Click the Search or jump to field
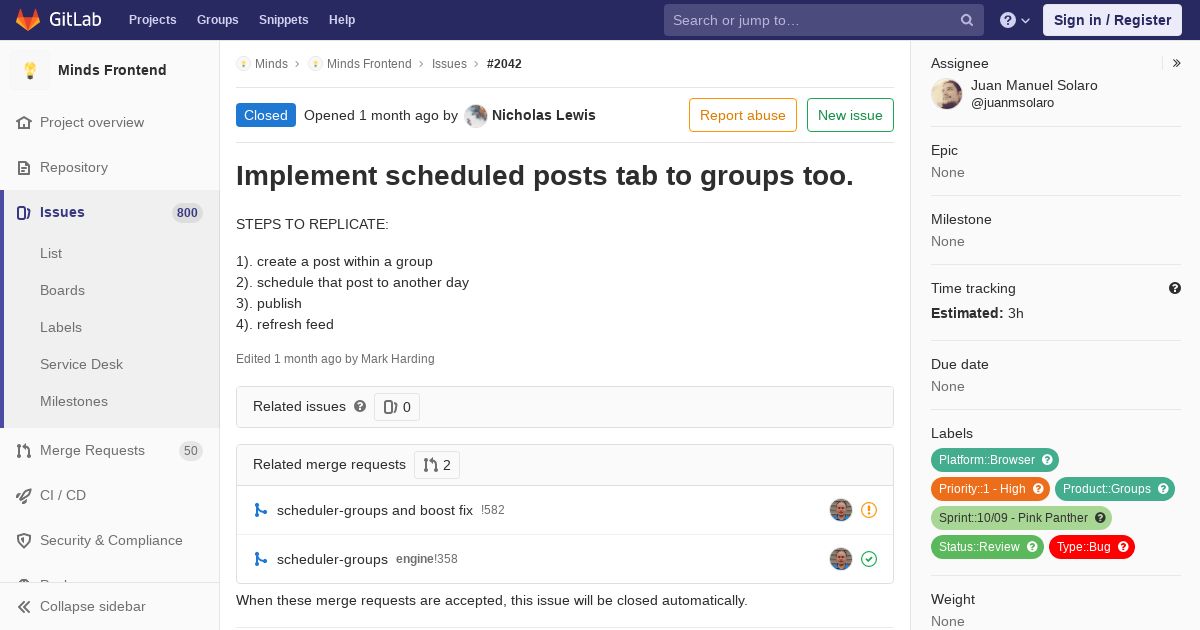The image size is (1200, 630). [x=824, y=20]
